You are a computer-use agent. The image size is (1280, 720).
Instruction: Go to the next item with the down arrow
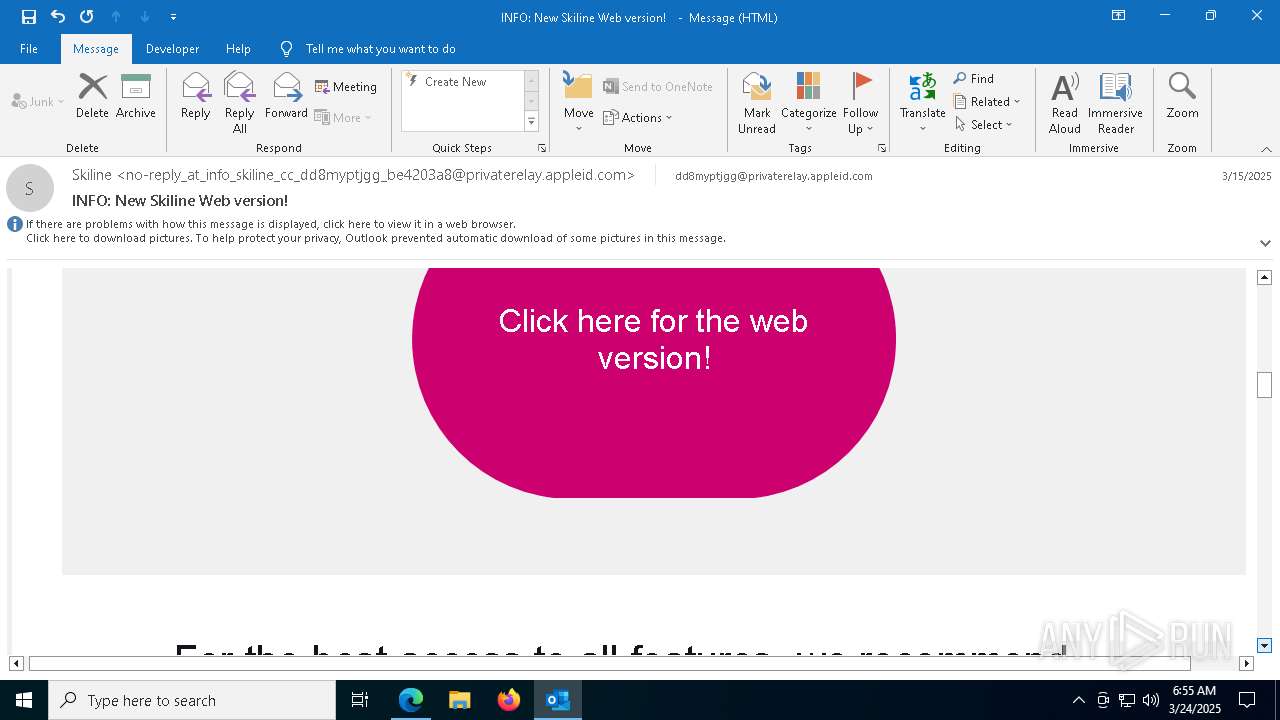coord(145,17)
